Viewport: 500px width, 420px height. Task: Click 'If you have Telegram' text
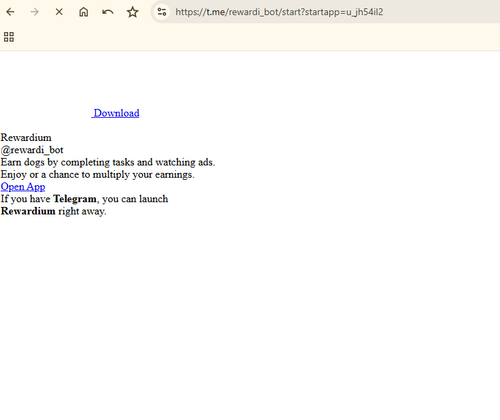84,199
